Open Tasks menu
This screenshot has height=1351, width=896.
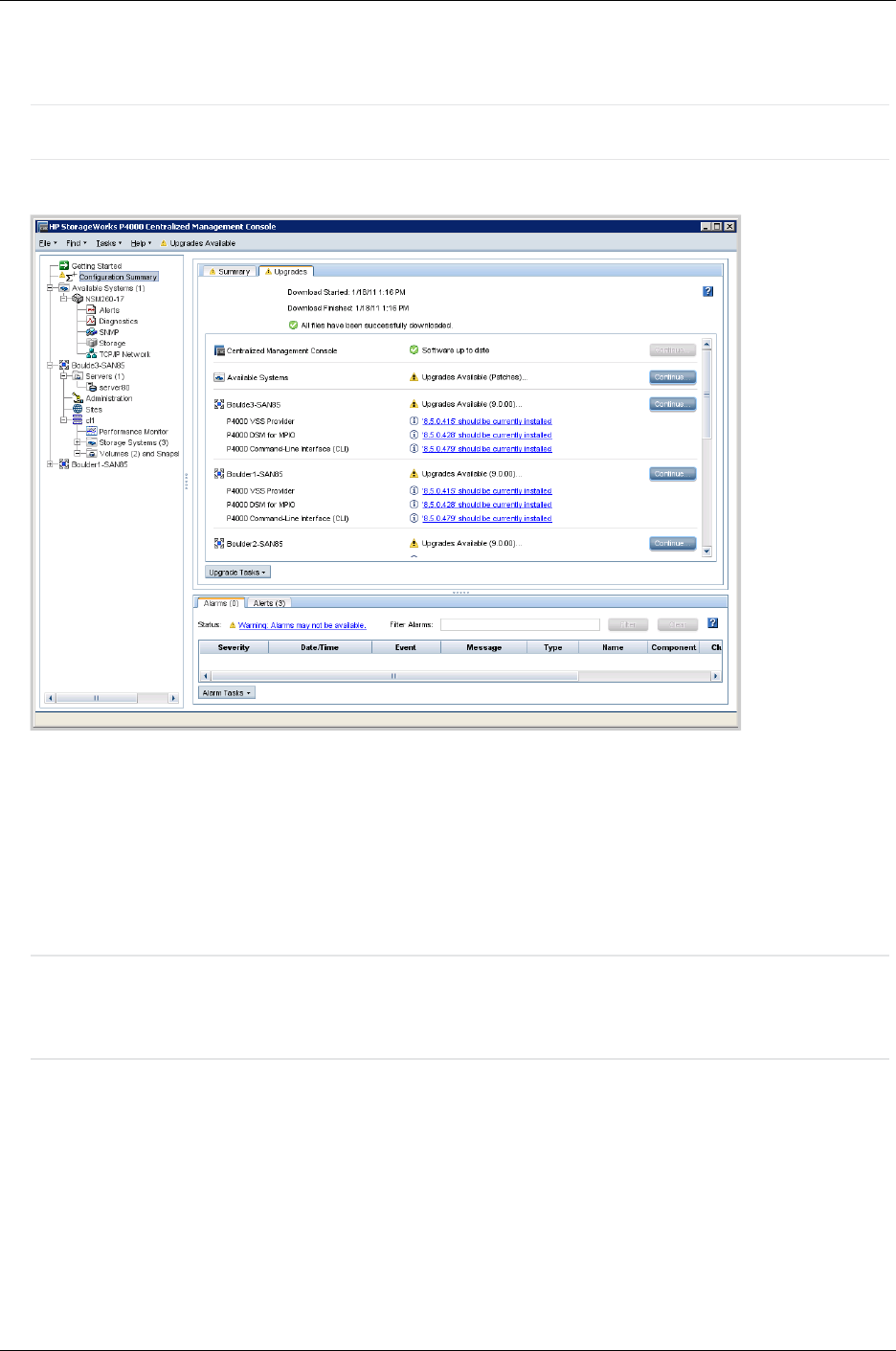coord(108,243)
